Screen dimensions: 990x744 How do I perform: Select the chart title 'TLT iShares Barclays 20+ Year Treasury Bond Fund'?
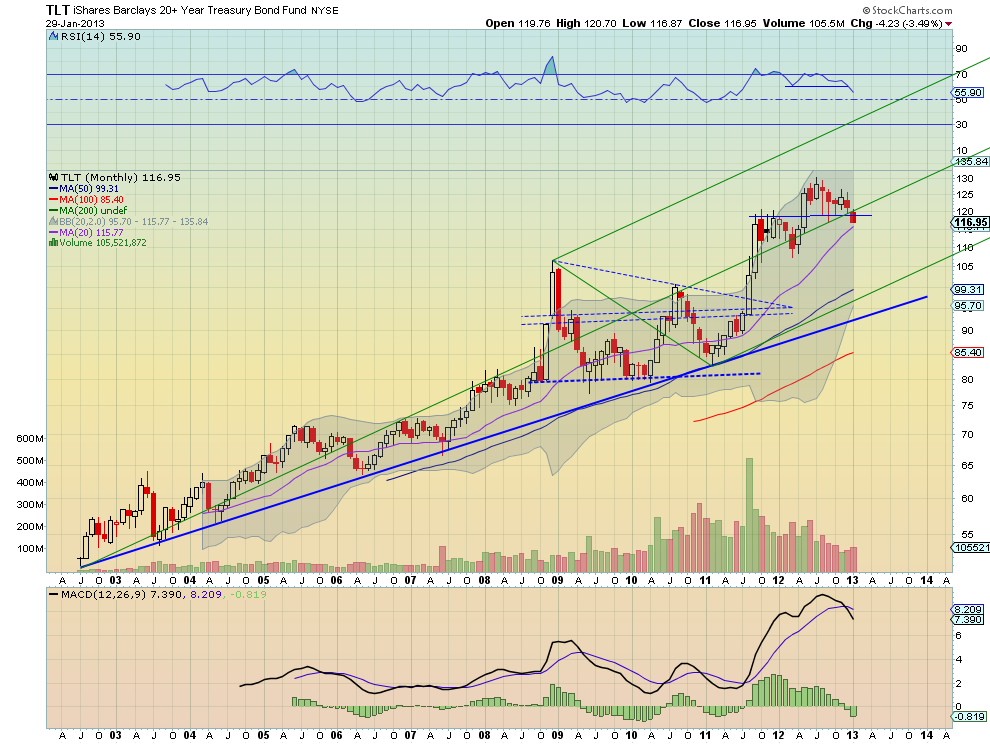click(x=177, y=10)
